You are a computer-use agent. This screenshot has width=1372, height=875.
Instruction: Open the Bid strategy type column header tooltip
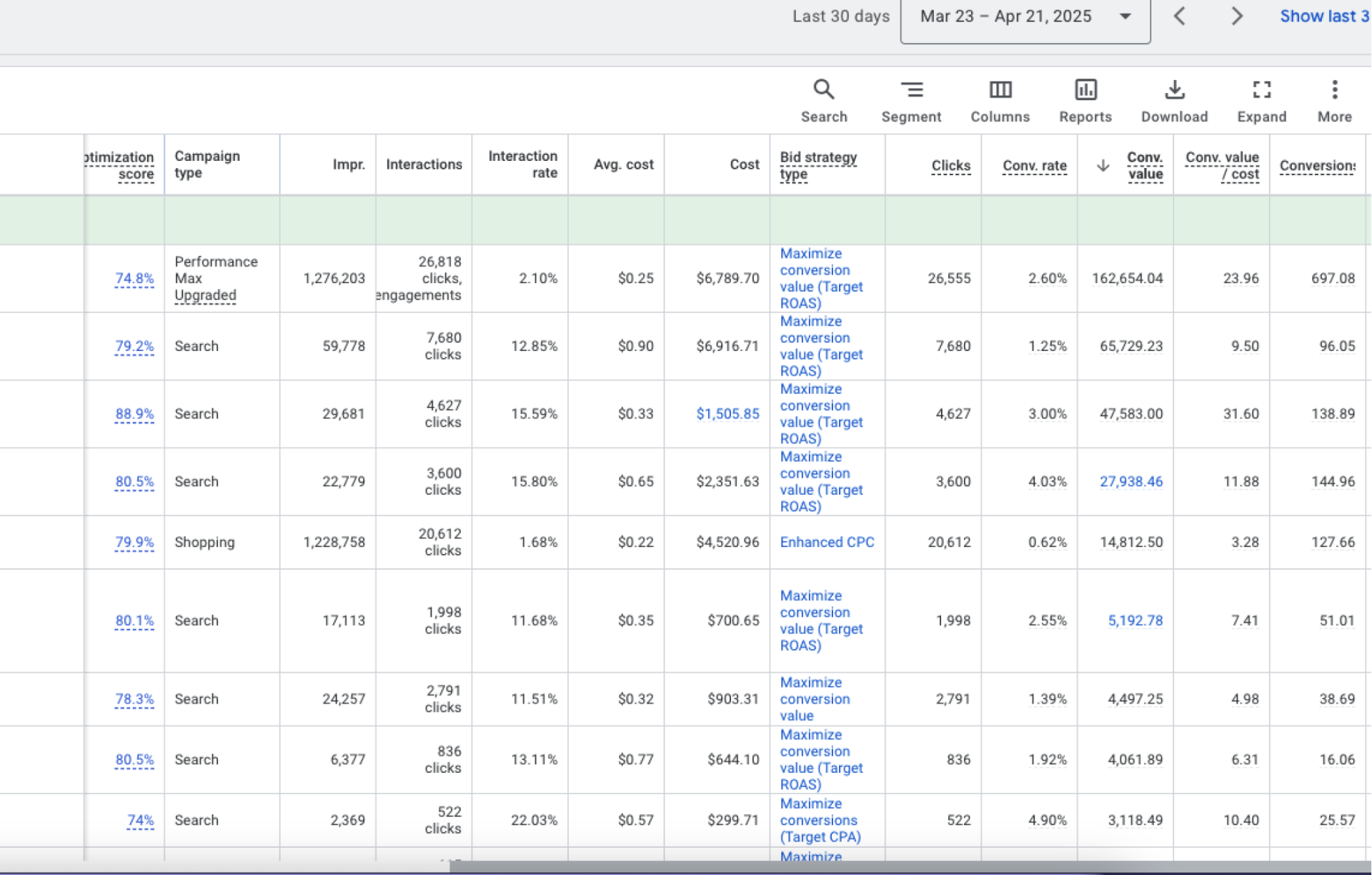[819, 164]
